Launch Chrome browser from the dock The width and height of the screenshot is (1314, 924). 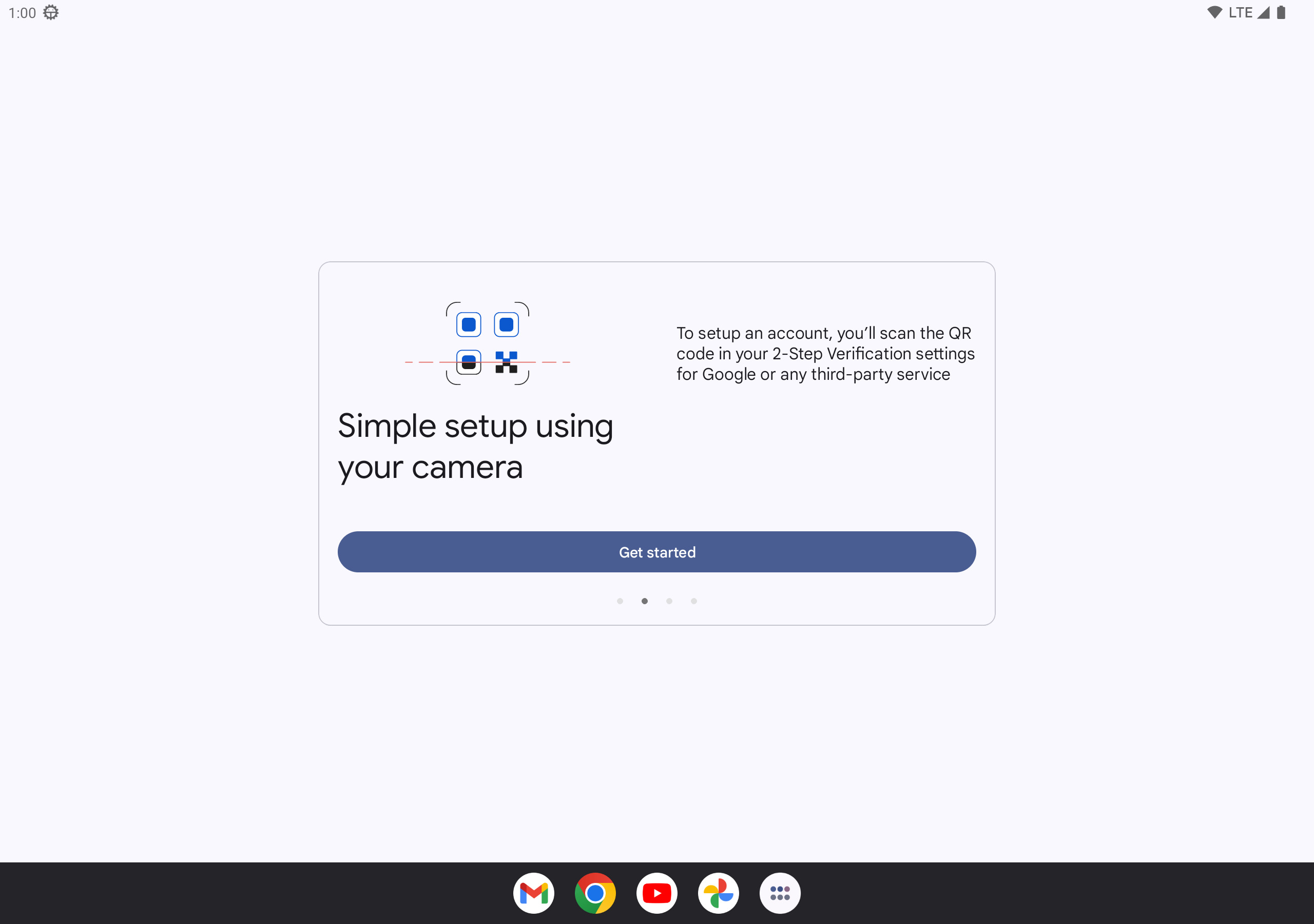point(595,893)
